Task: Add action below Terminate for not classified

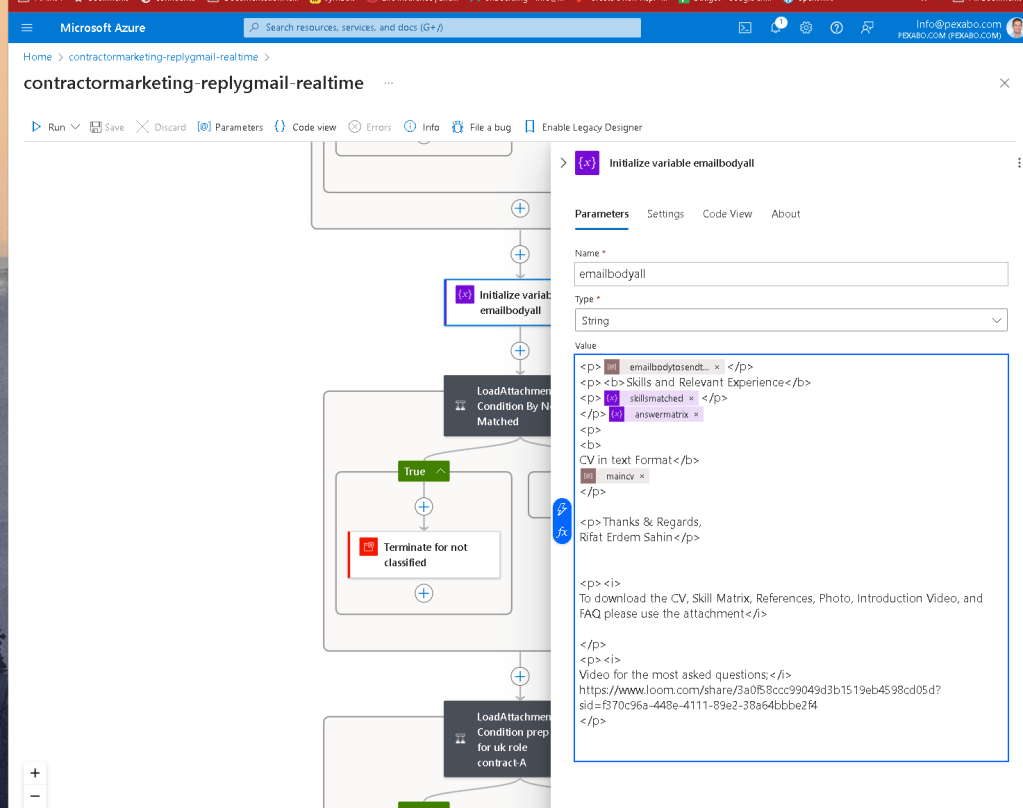Action: pos(424,593)
